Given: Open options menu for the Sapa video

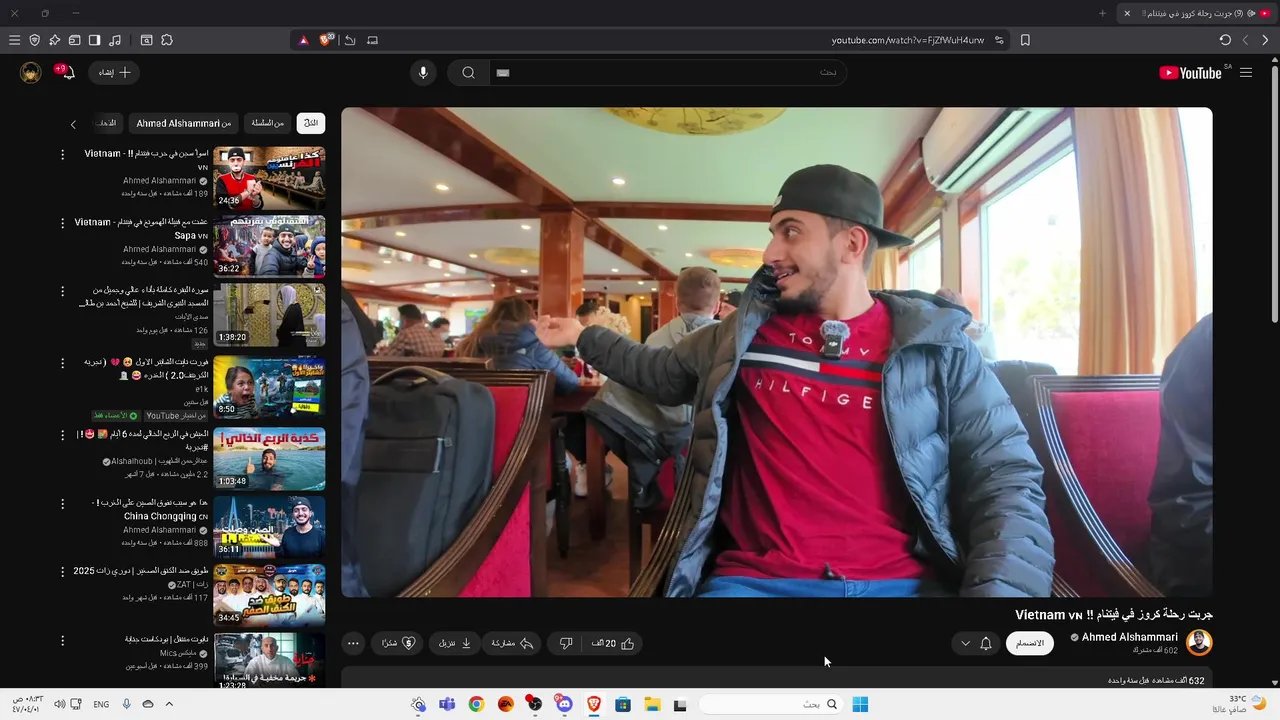Looking at the screenshot, I should tap(62, 223).
